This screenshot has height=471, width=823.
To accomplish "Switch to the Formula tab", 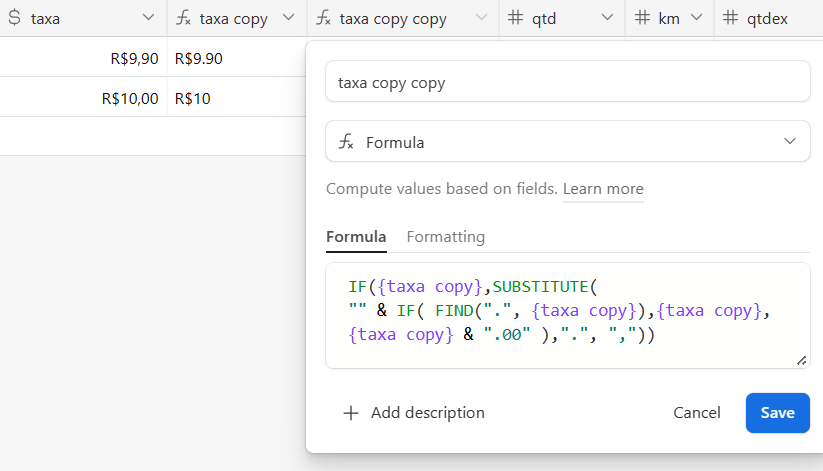I will (x=356, y=237).
